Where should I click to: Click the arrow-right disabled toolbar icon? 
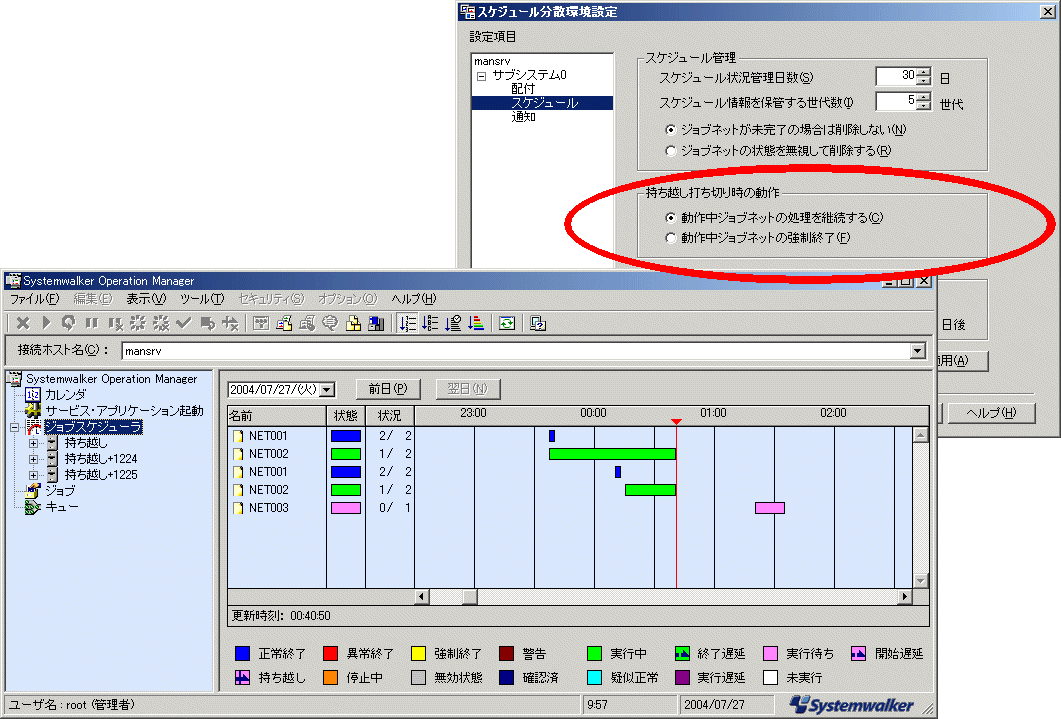click(x=207, y=323)
